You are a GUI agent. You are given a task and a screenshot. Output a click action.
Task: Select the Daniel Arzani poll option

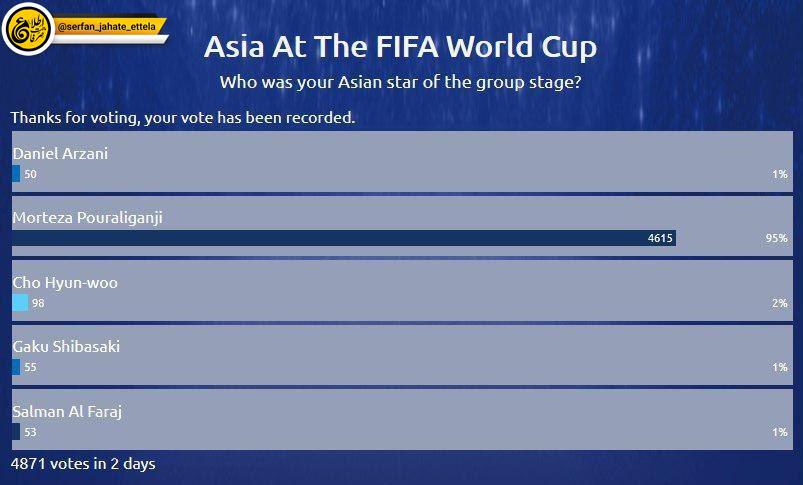tap(402, 161)
